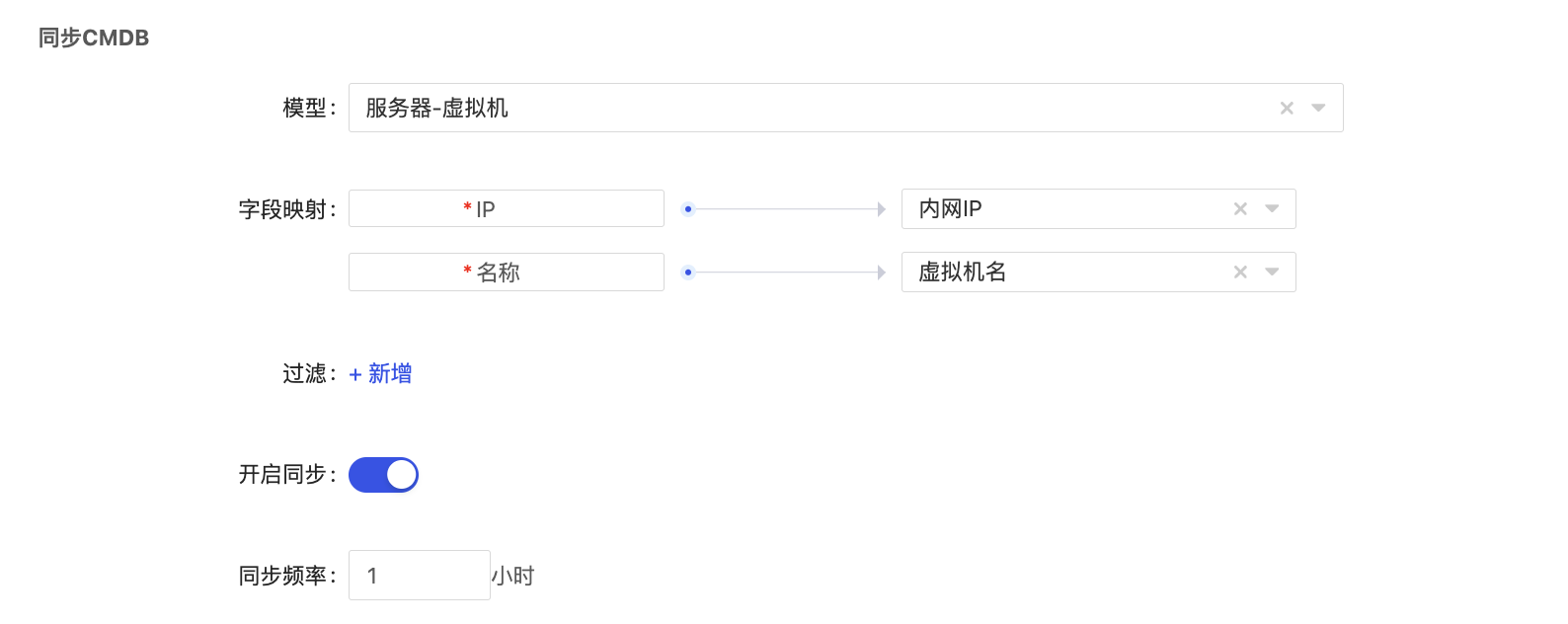
Task: Select the required 名称 source field
Action: 506,273
